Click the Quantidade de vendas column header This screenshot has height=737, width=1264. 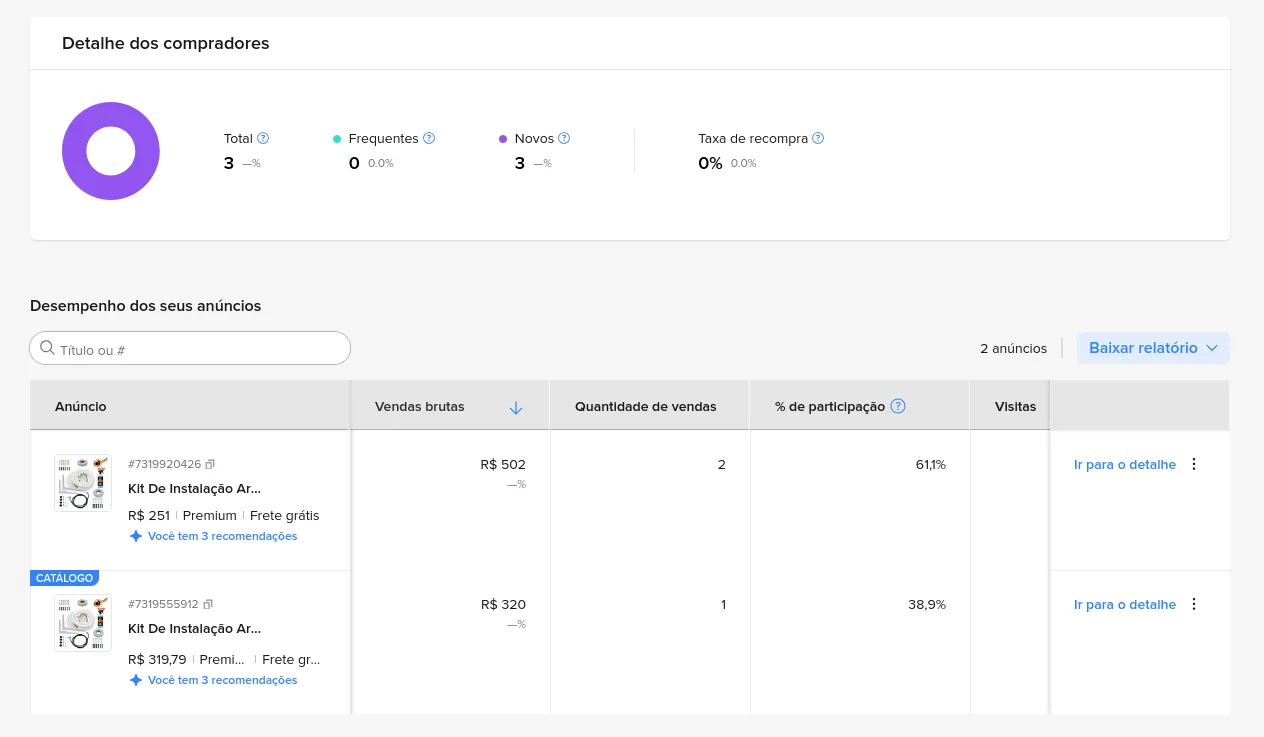coord(645,406)
